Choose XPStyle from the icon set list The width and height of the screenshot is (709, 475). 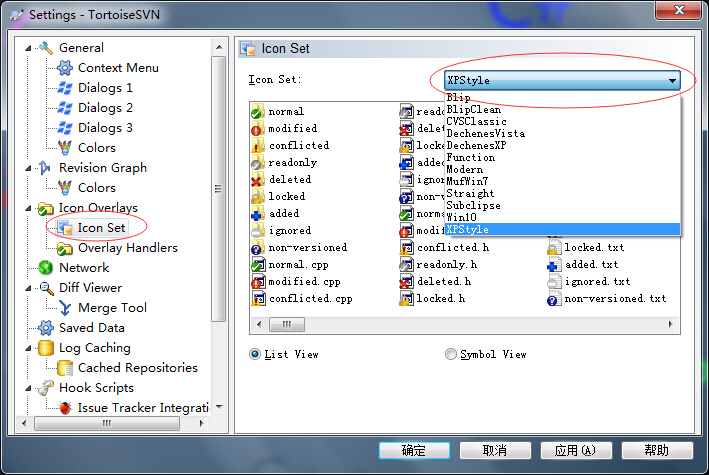pyautogui.click(x=562, y=229)
